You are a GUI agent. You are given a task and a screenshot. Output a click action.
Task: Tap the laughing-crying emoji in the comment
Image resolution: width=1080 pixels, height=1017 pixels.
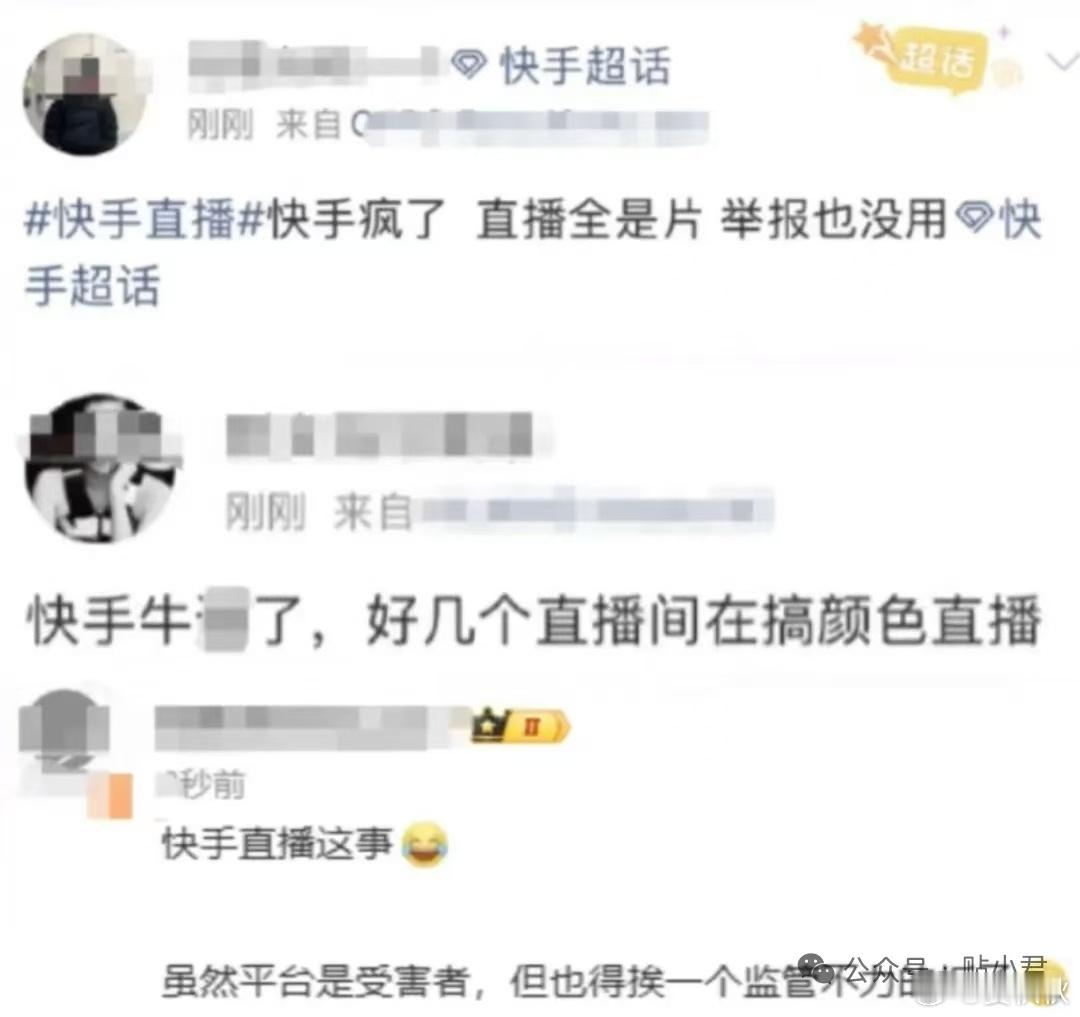click(x=424, y=845)
